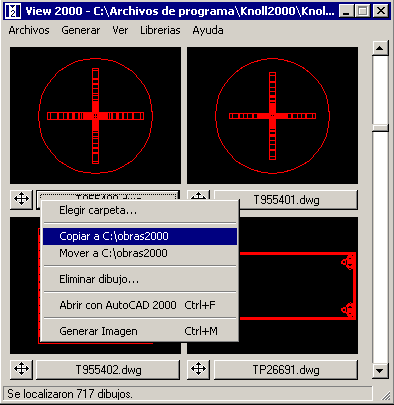Click the scrollbar down arrow
Image resolution: width=394 pixels, height=405 pixels.
pyautogui.click(x=380, y=370)
